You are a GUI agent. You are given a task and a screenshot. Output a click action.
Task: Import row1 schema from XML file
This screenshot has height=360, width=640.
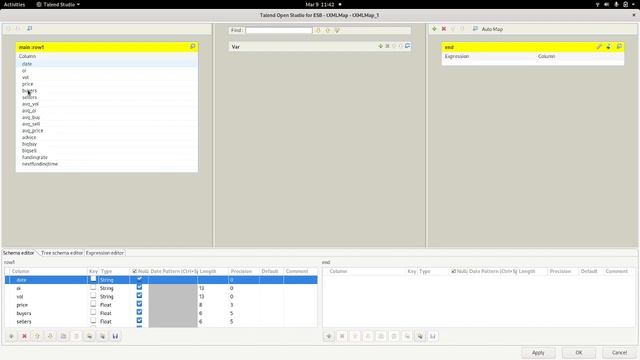point(89,336)
